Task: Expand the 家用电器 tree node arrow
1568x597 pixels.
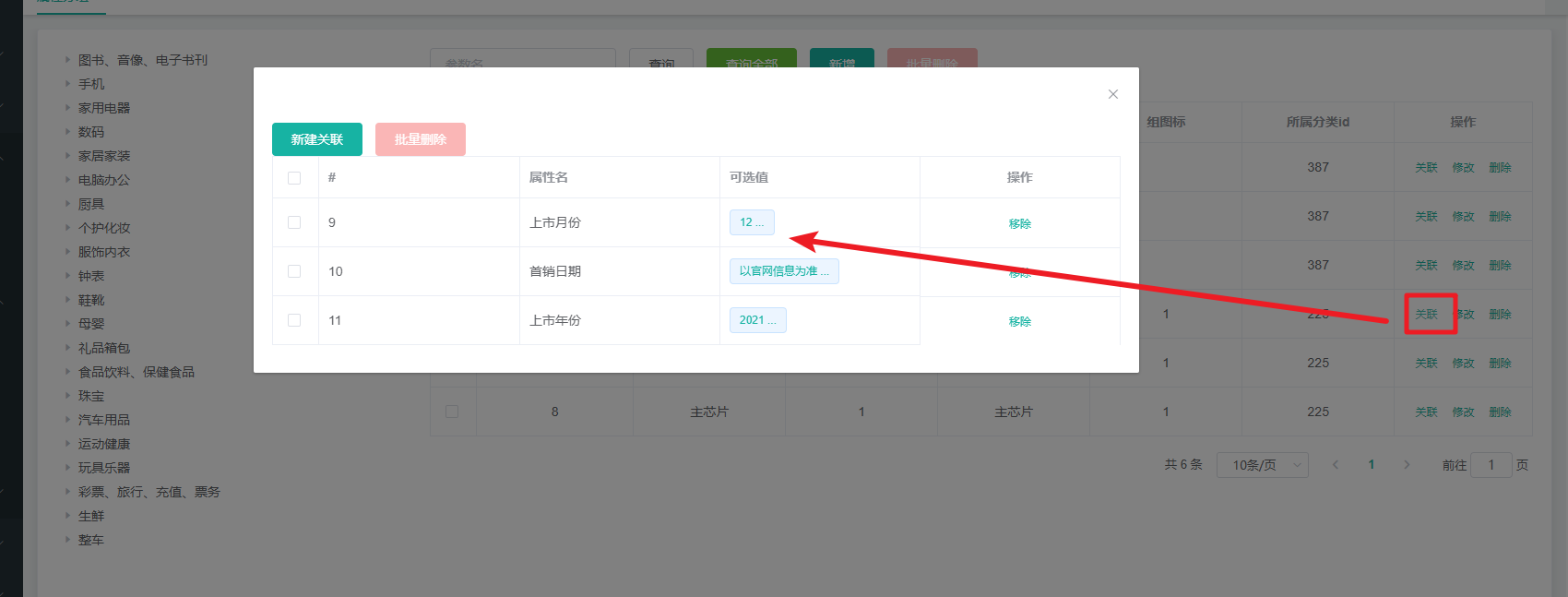Action: pyautogui.click(x=67, y=108)
